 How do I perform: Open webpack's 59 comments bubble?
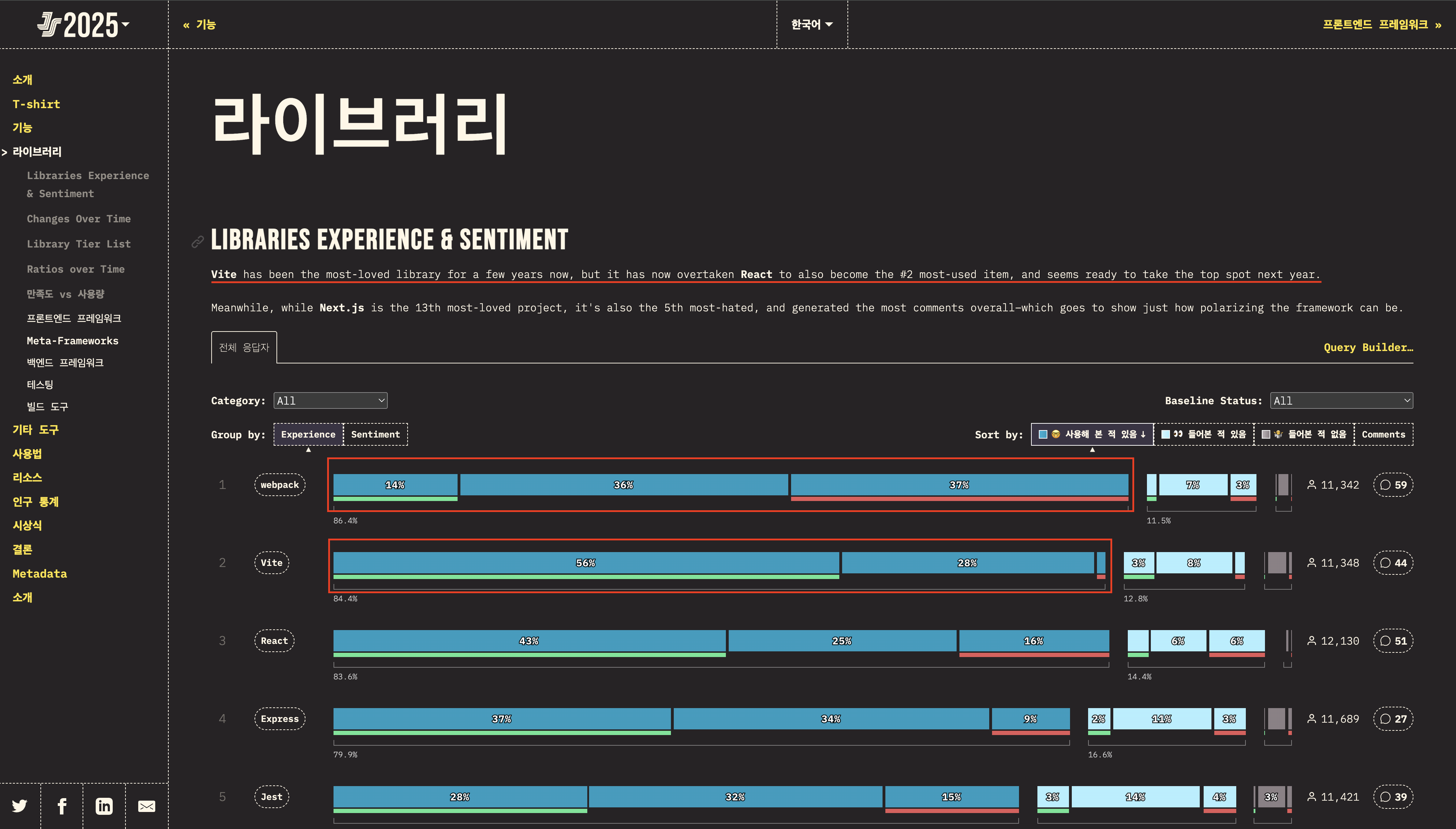(x=1393, y=485)
